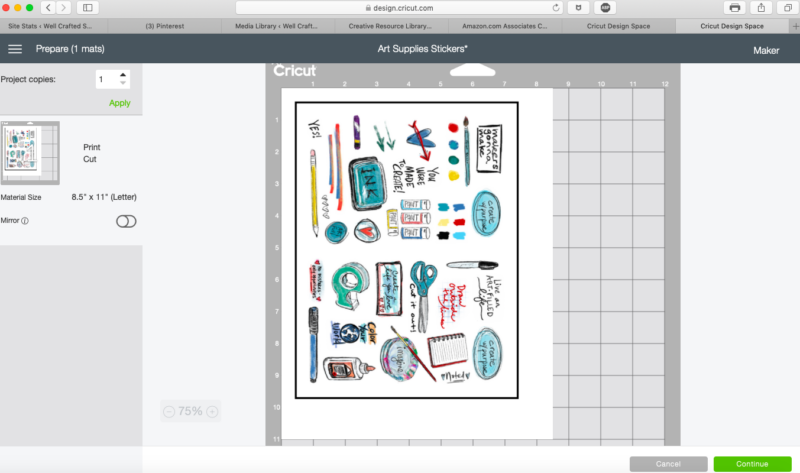Click the Art Supplies Stickers project title
Image resolution: width=800 pixels, height=473 pixels.
click(x=422, y=49)
